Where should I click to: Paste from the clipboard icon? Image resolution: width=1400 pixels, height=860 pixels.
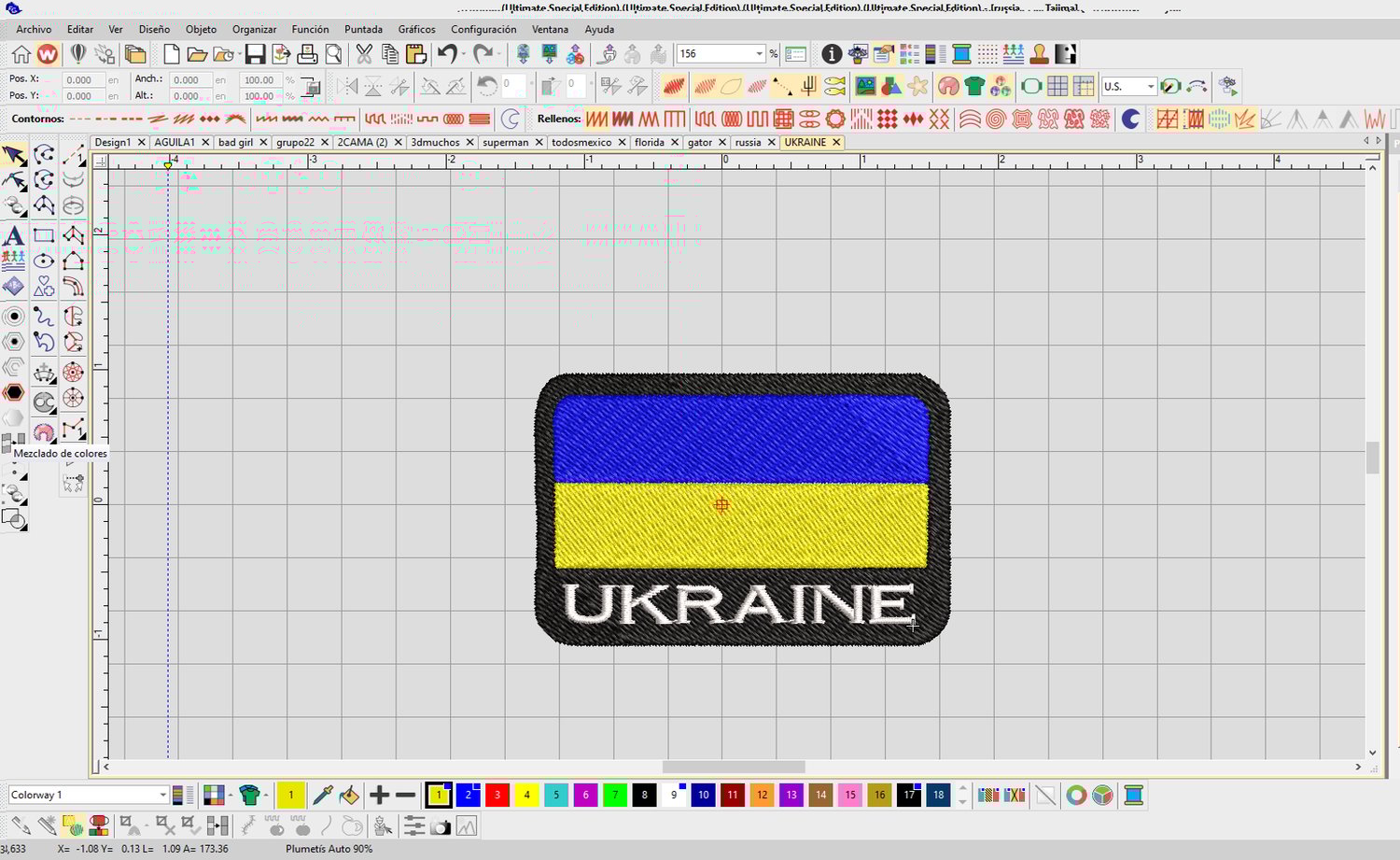click(x=416, y=54)
